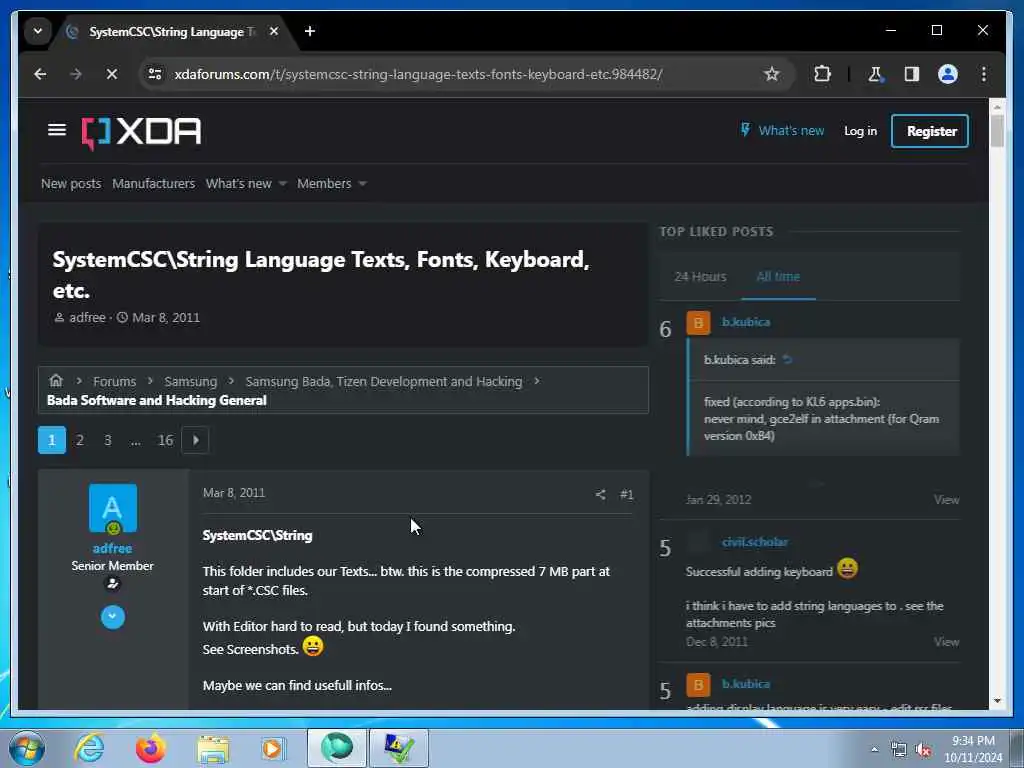Open New posts in navigation

pyautogui.click(x=71, y=184)
